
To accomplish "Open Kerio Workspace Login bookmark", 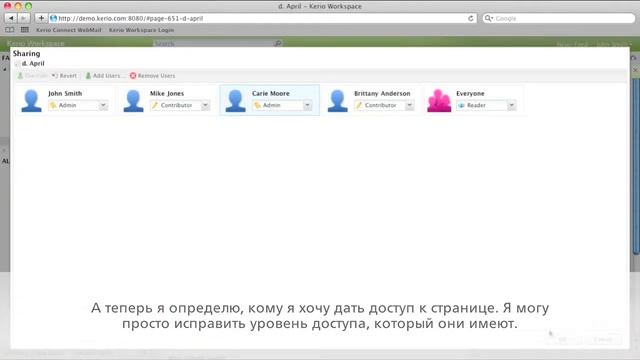I will click(141, 30).
